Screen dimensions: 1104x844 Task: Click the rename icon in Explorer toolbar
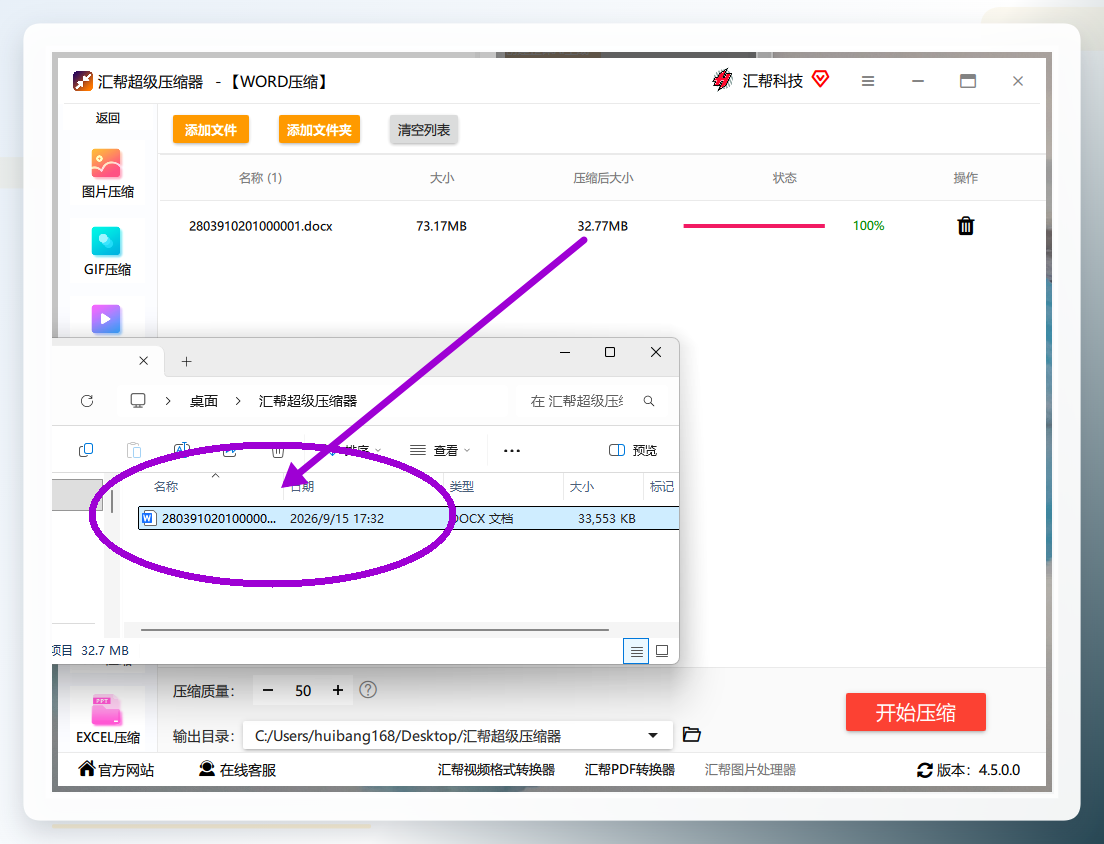click(182, 450)
